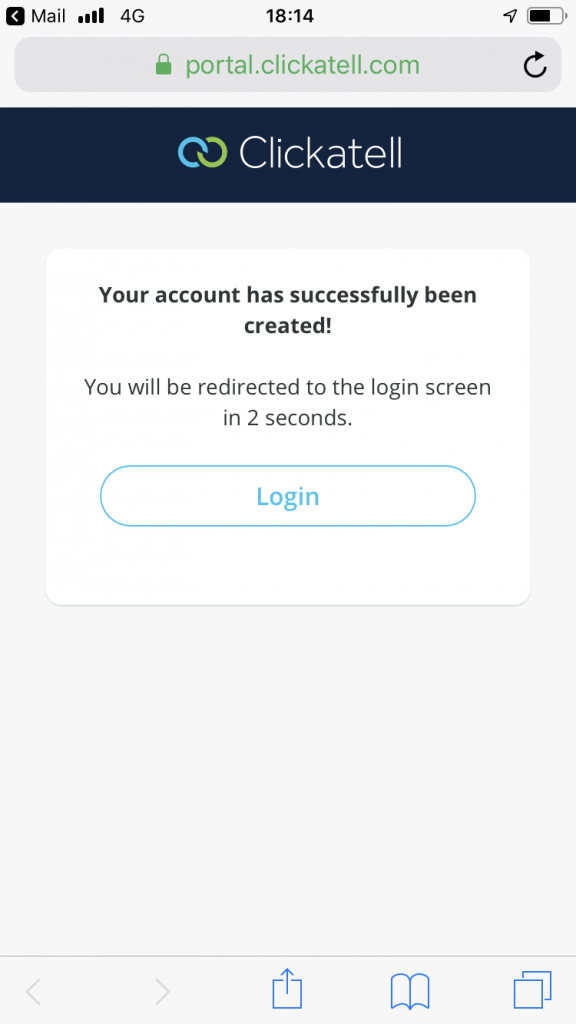The image size is (576, 1024).
Task: Tap the 4G network indicator
Action: pos(133,16)
